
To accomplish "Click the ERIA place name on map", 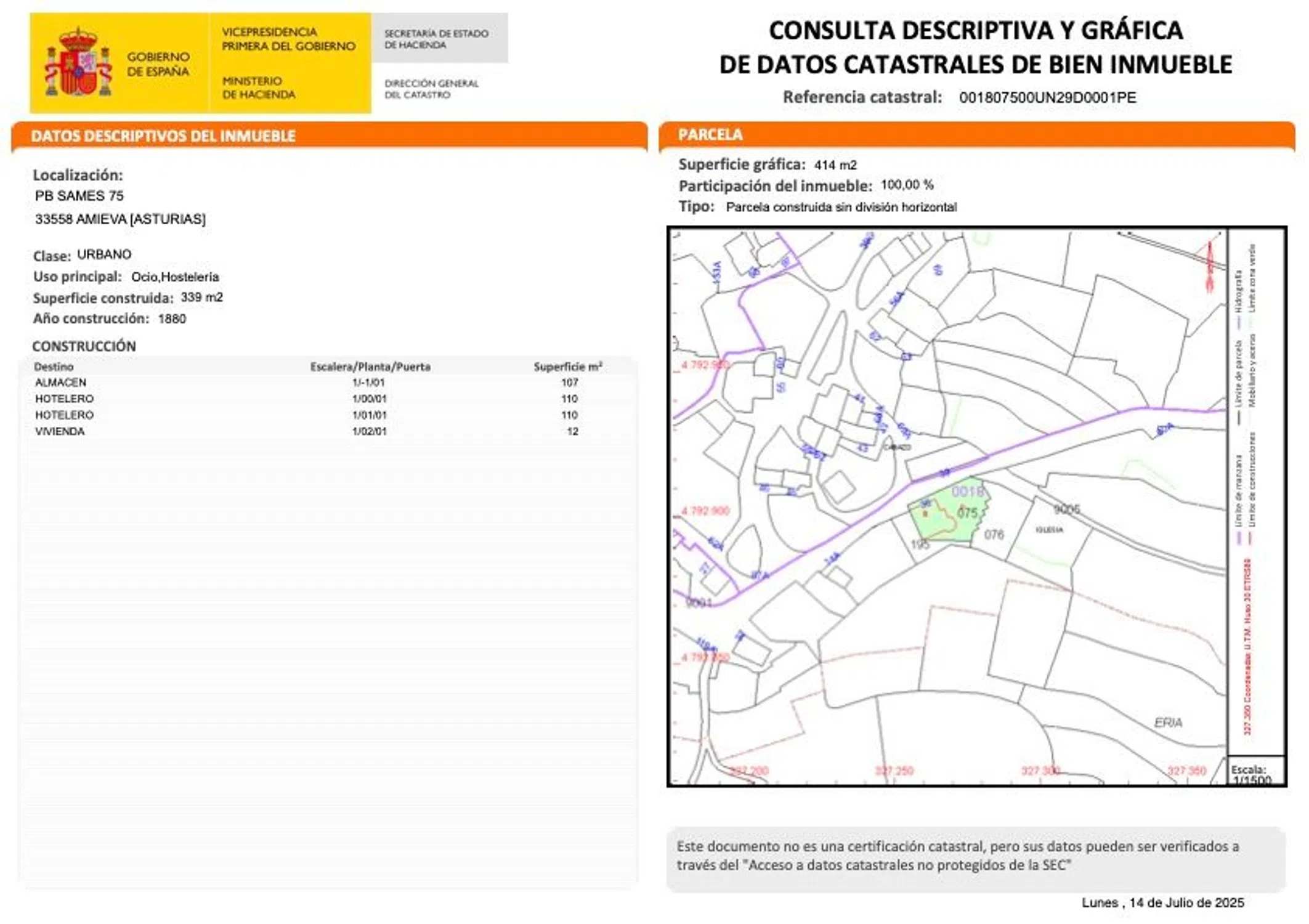I will [x=1168, y=723].
